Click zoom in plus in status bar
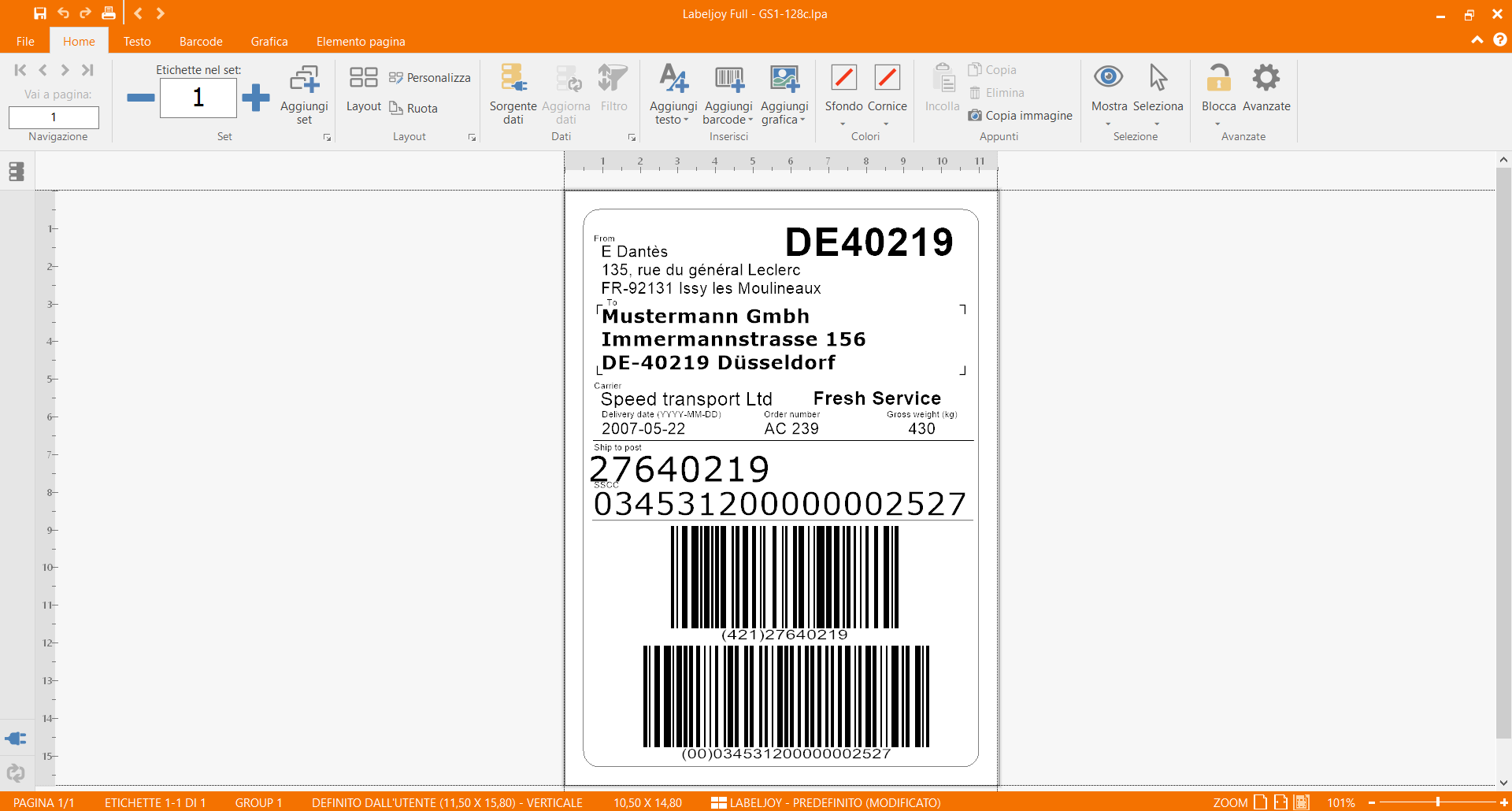The width and height of the screenshot is (1512, 811). tap(1503, 802)
